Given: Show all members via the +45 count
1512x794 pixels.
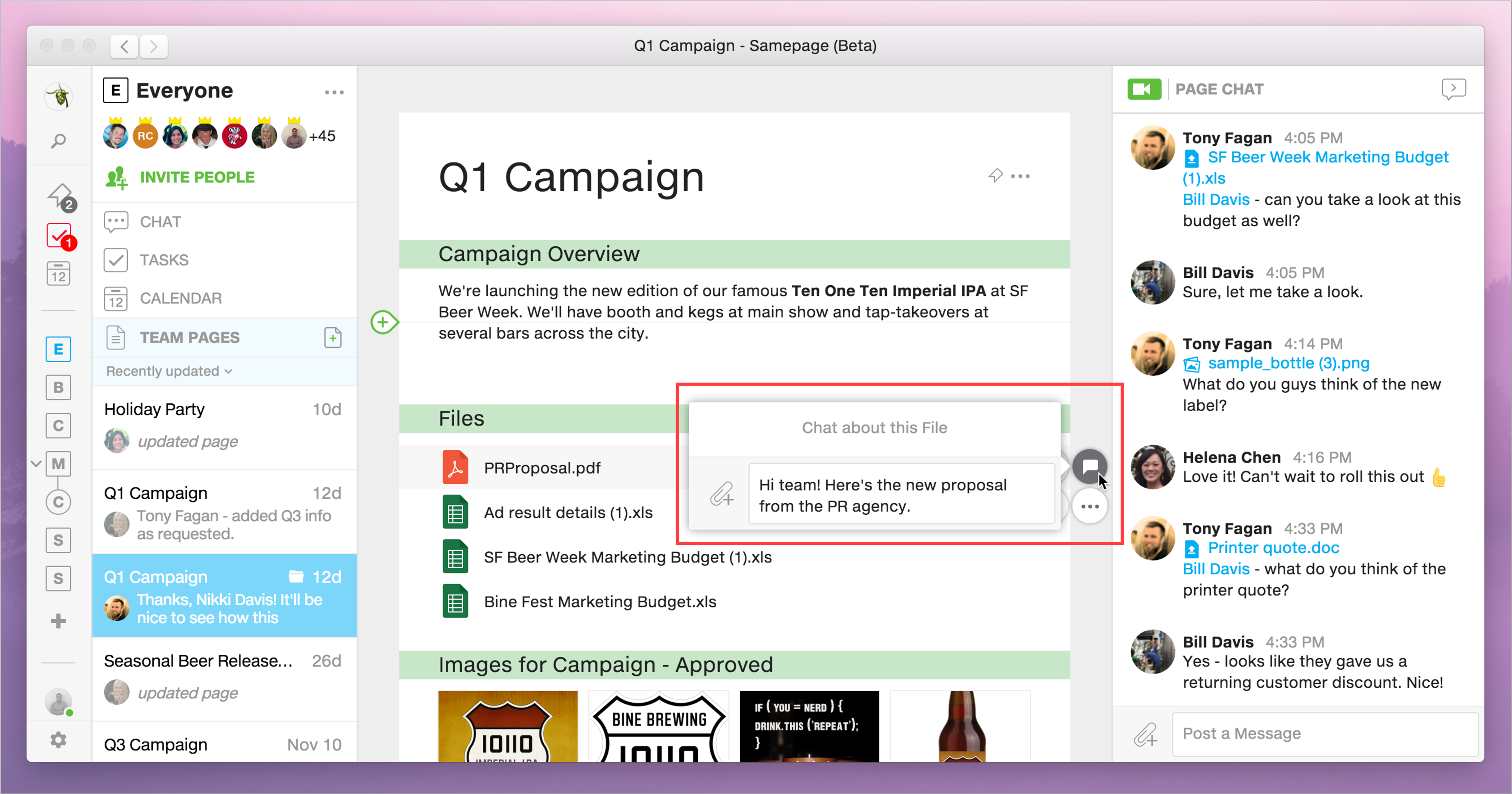Looking at the screenshot, I should (x=322, y=136).
